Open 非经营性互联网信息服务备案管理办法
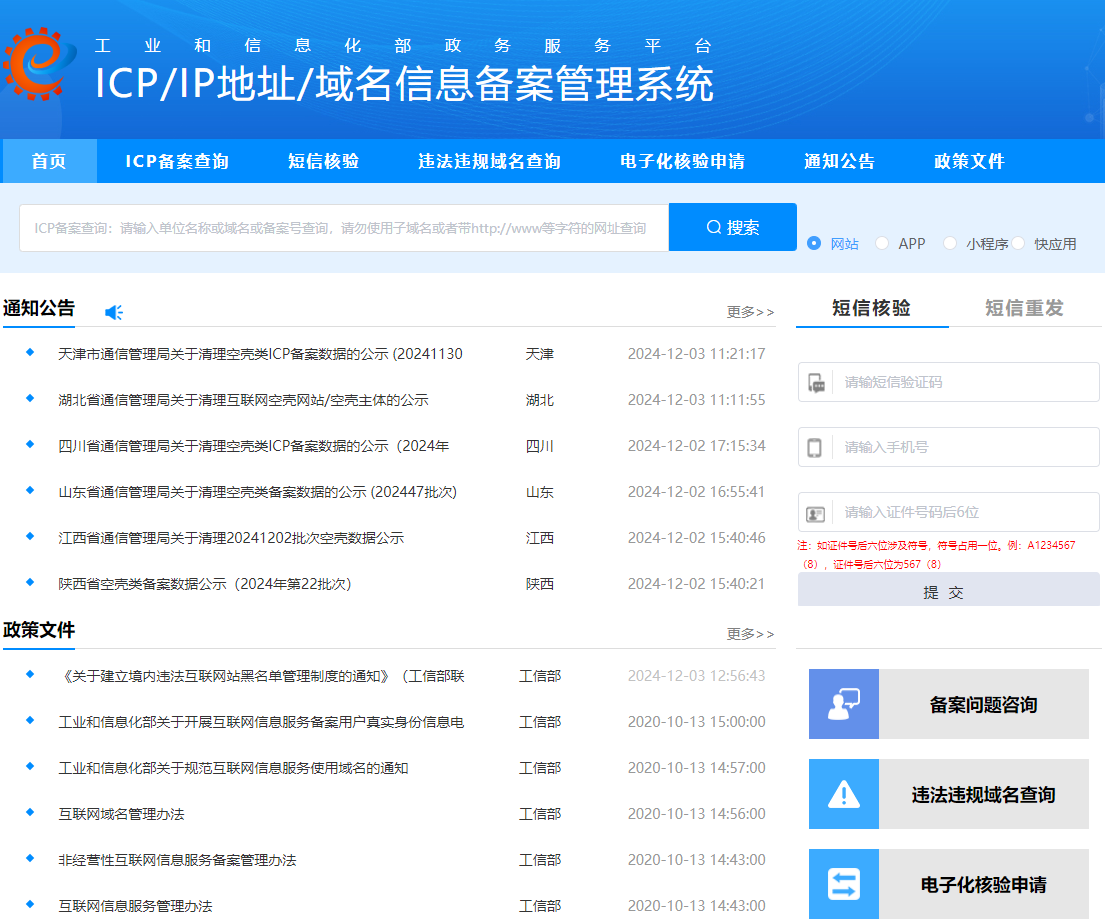The width and height of the screenshot is (1105, 924). (x=177, y=860)
